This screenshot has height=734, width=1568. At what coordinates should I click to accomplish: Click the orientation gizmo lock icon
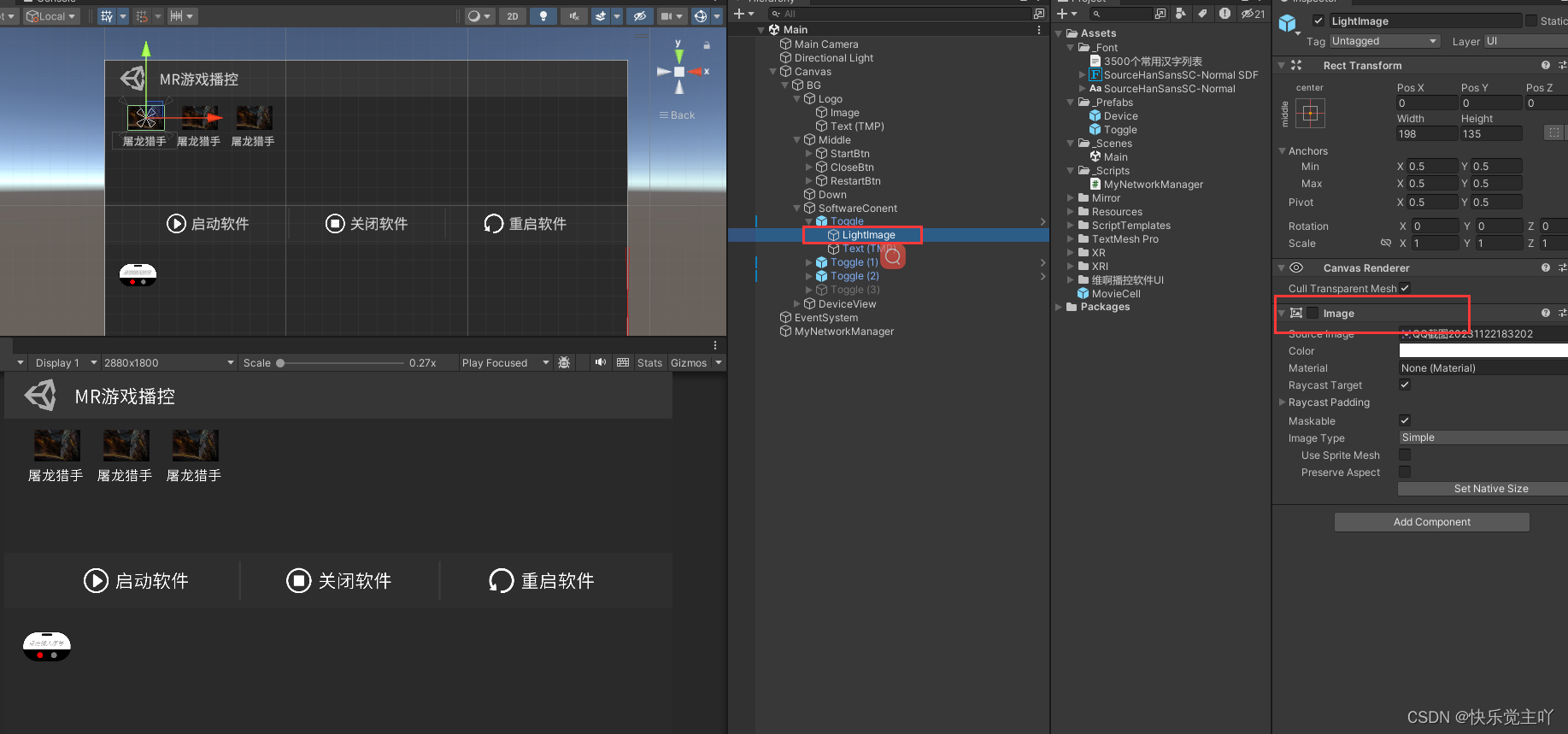[x=707, y=45]
